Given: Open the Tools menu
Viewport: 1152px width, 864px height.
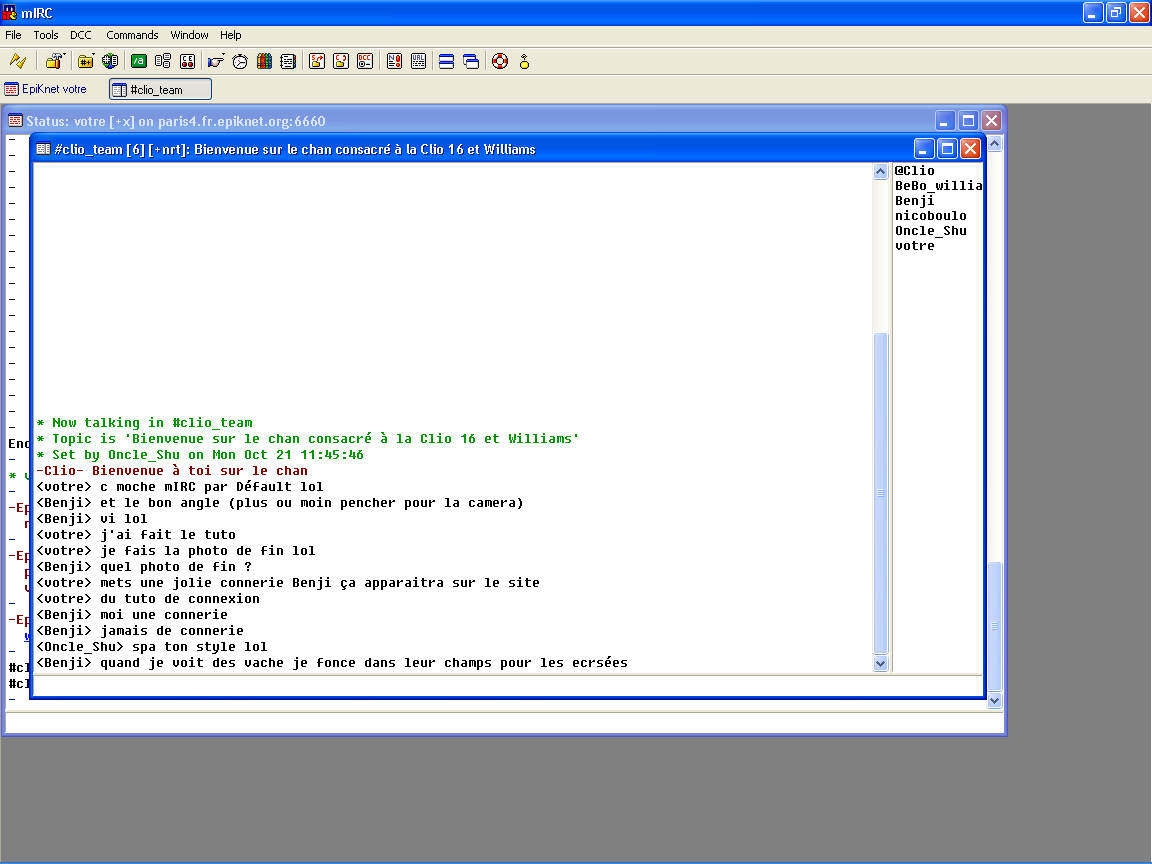Looking at the screenshot, I should coord(46,35).
